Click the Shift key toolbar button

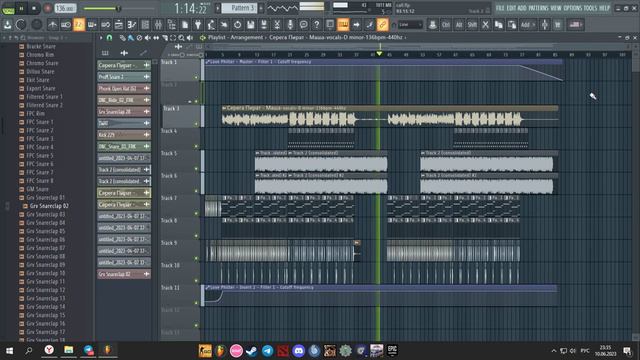point(472,24)
